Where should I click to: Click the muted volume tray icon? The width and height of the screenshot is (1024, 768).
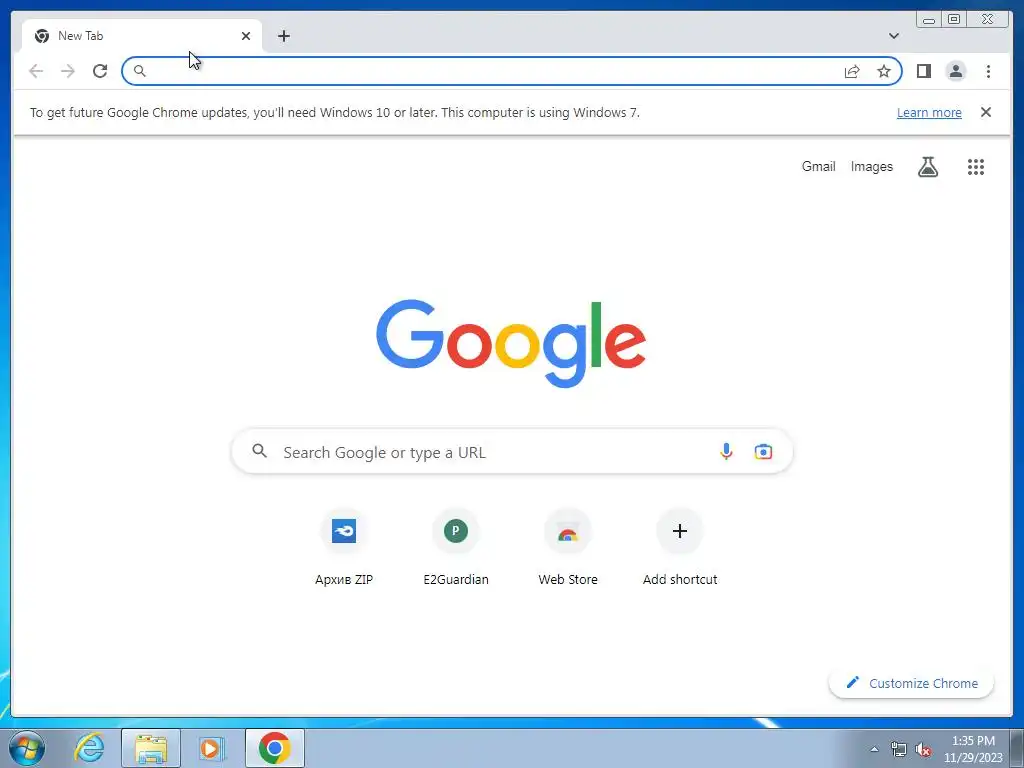923,750
